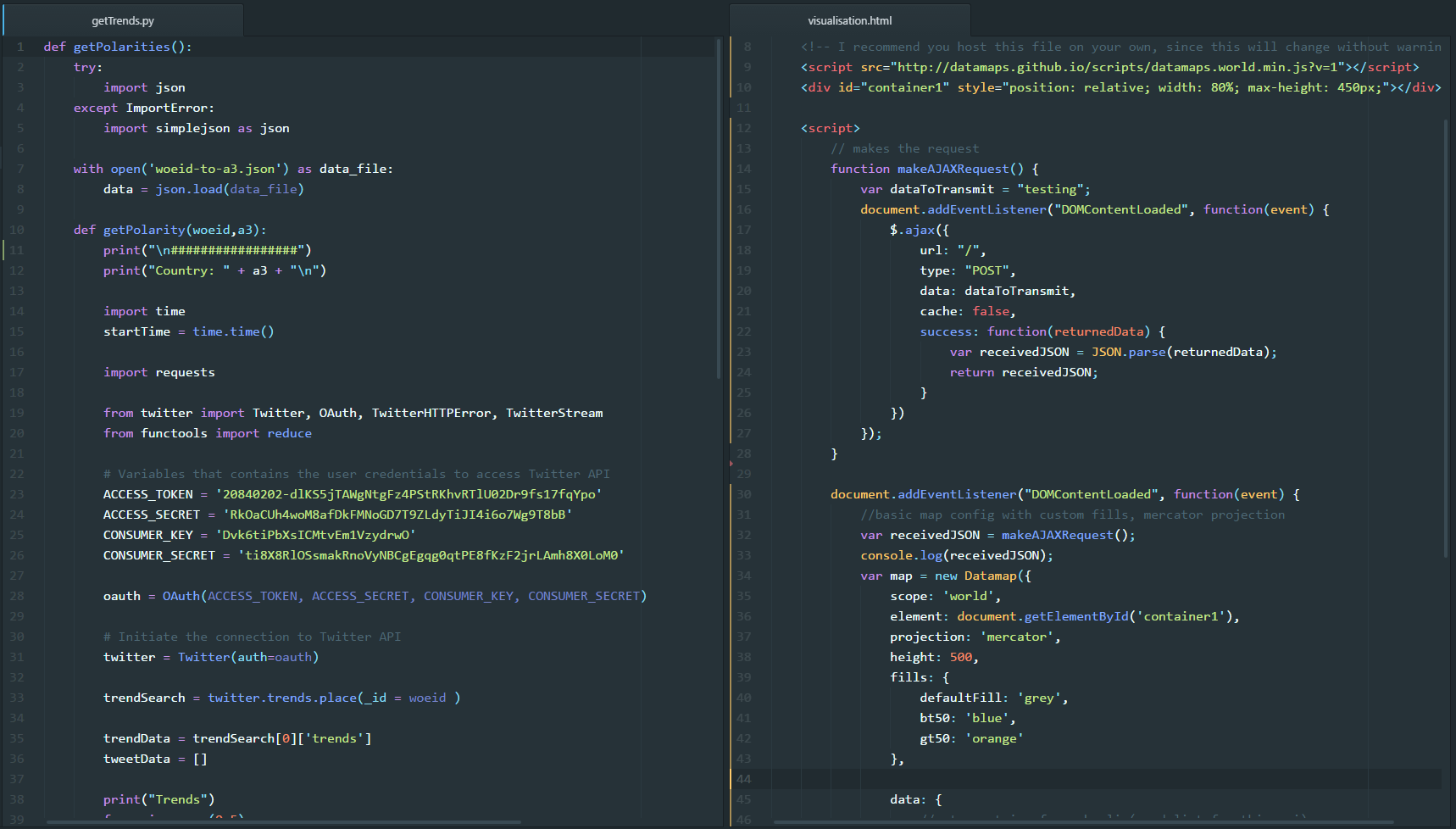The width and height of the screenshot is (1456, 829).
Task: Click the 'getPolarity' function name in its definition
Action: (144, 230)
